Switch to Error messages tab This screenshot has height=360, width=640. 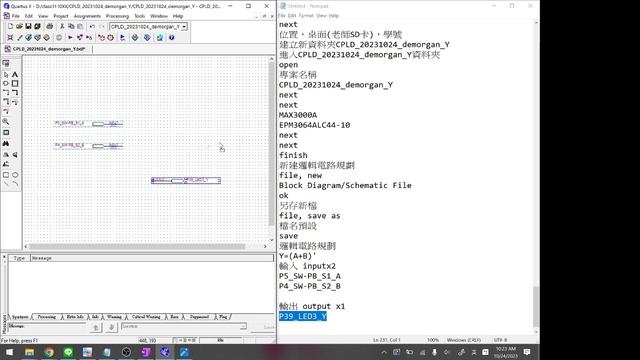click(x=174, y=317)
